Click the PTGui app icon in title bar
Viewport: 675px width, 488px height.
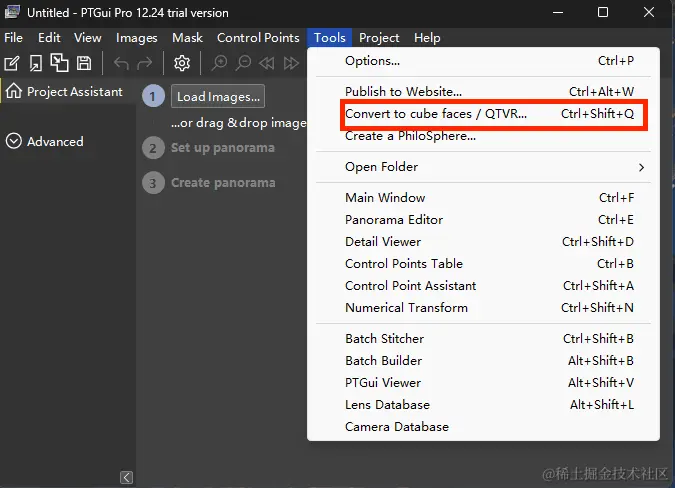12,12
